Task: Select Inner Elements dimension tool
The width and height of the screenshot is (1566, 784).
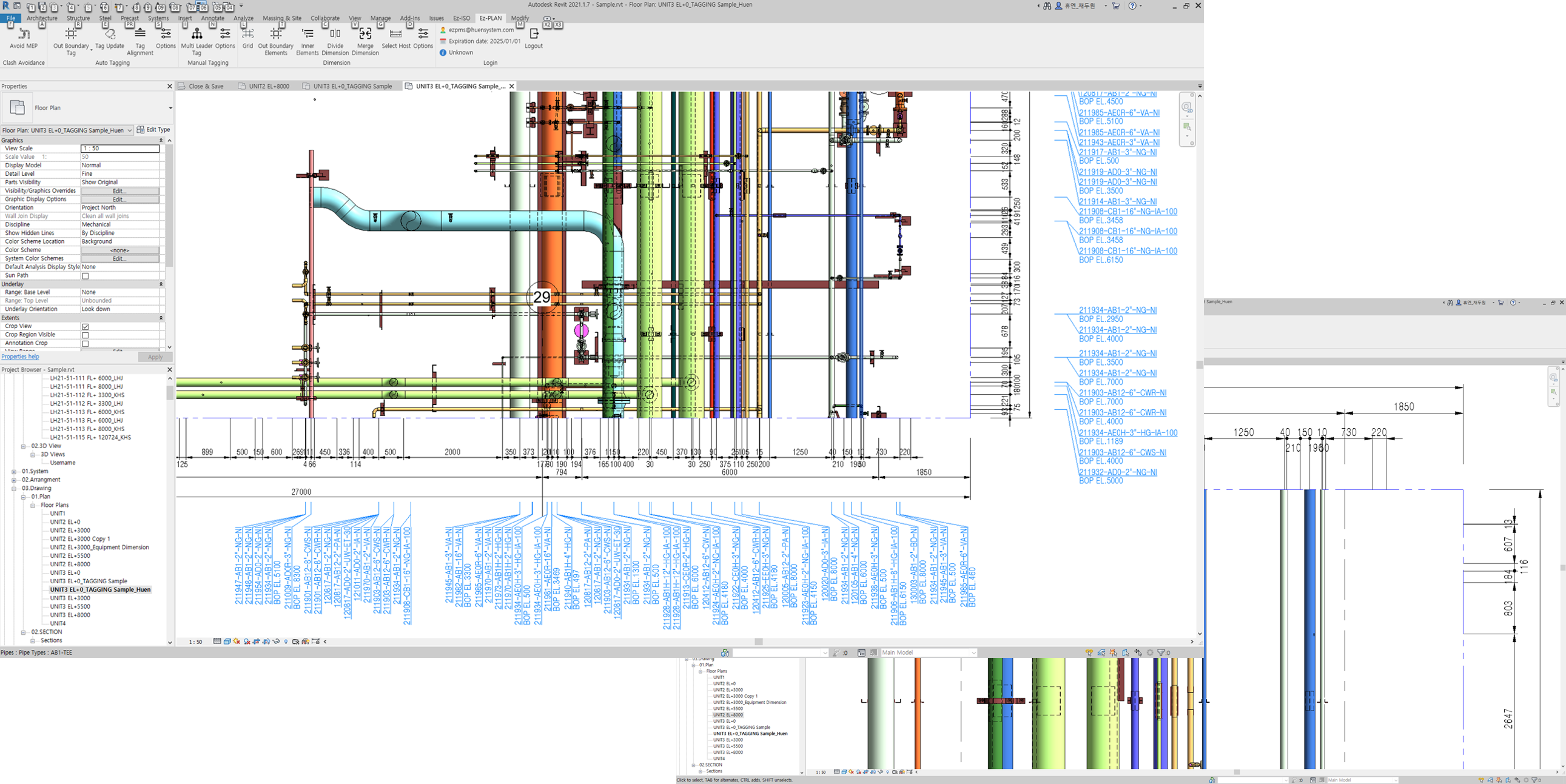Action: [x=307, y=41]
